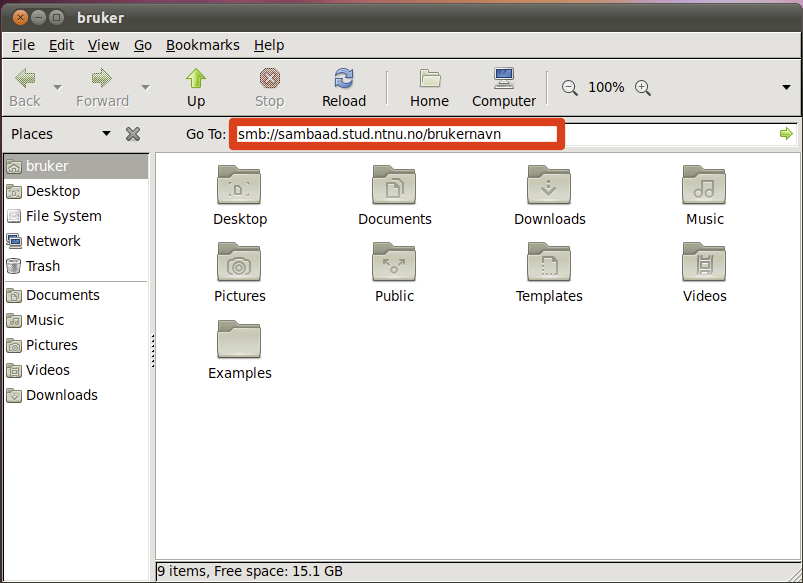
Task: Open the Places sidebar type dropdown
Action: pyautogui.click(x=106, y=134)
